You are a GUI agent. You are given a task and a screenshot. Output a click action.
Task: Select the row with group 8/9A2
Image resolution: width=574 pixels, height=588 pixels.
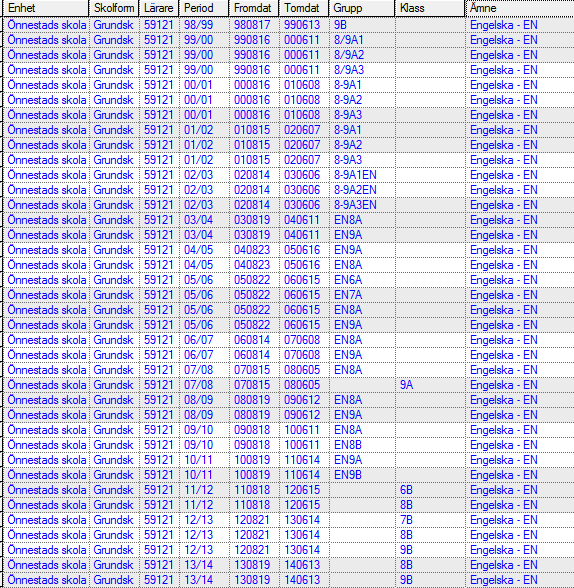pyautogui.click(x=288, y=55)
